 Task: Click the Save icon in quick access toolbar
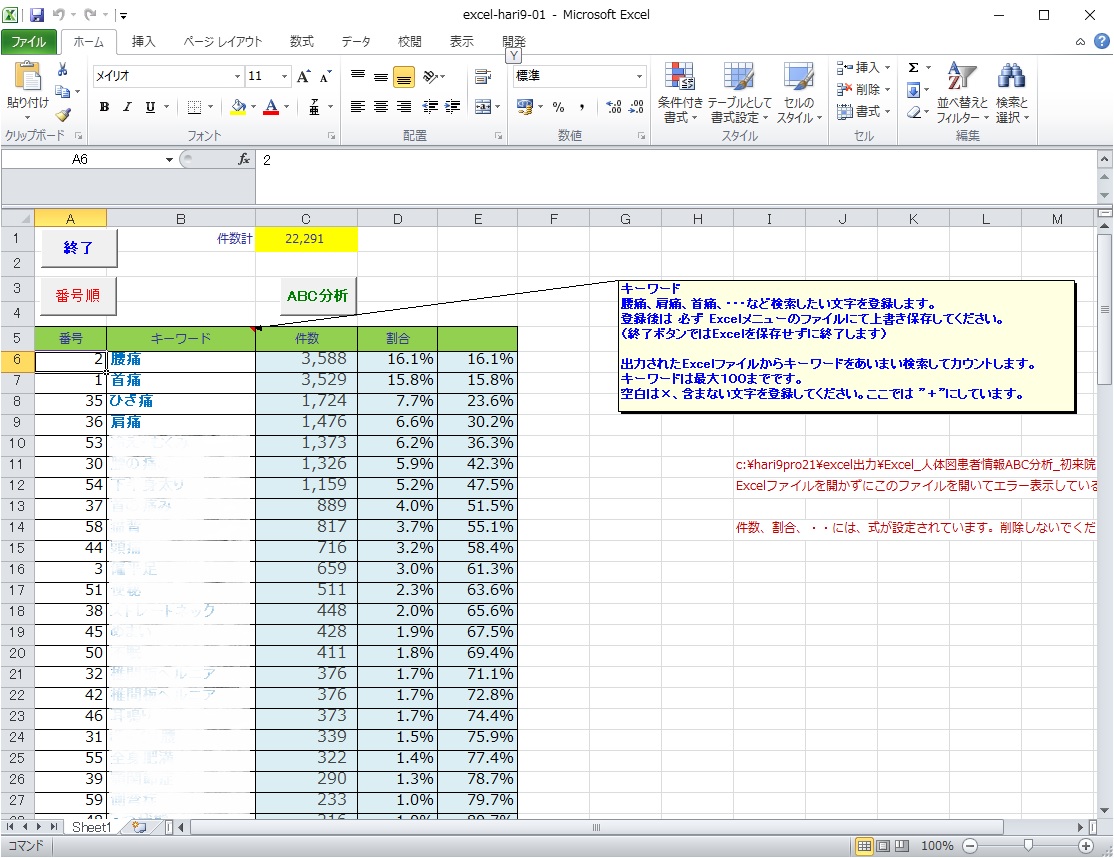click(37, 14)
